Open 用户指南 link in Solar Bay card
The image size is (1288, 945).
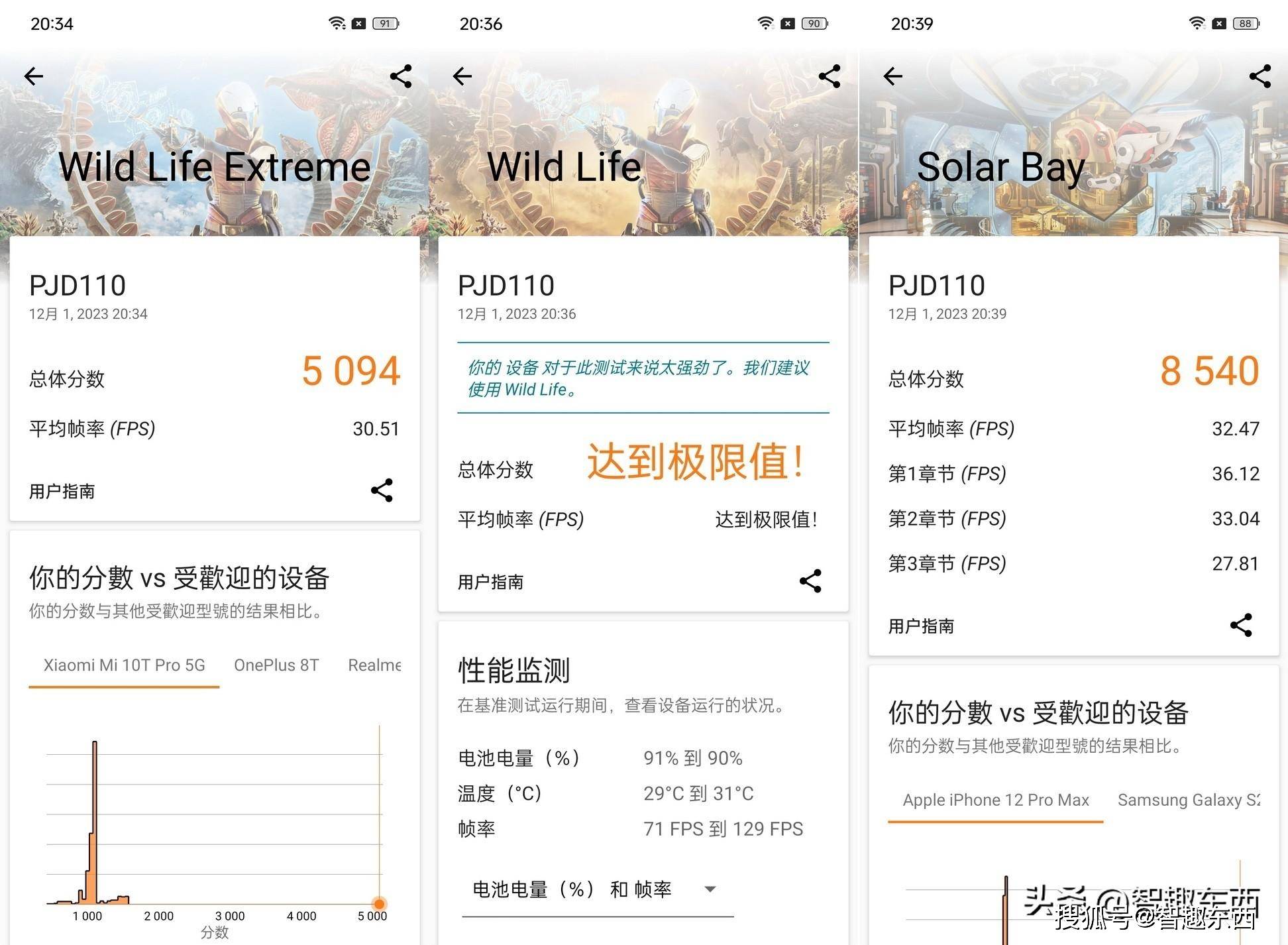921,626
